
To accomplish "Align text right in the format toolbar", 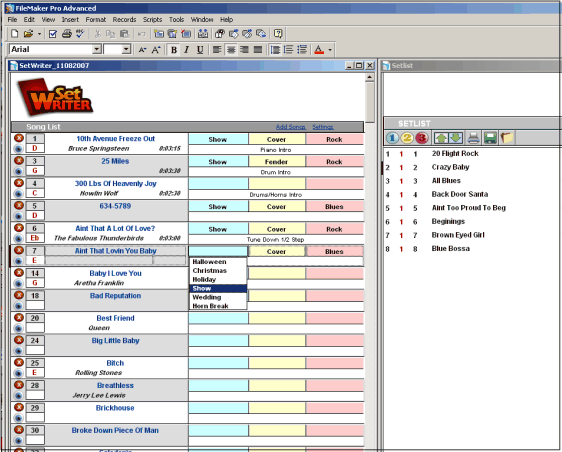I will tap(244, 50).
